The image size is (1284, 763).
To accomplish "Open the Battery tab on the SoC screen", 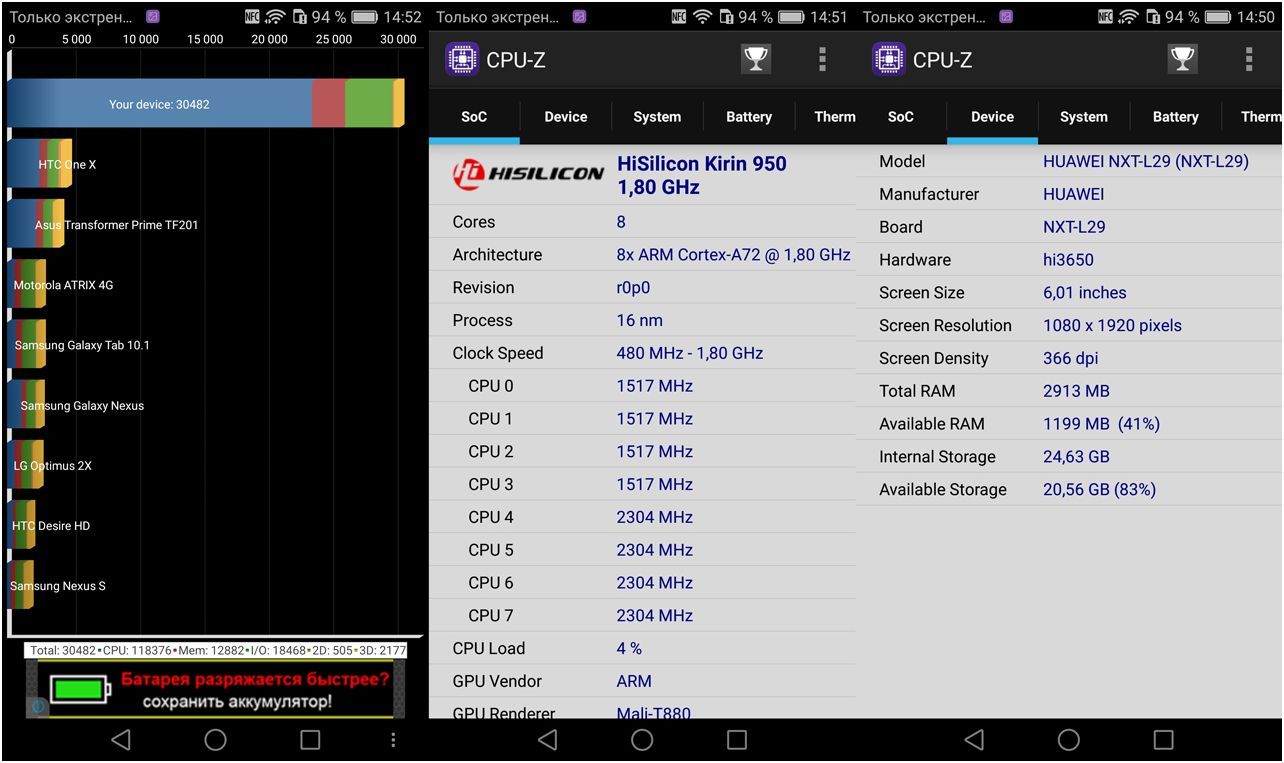I will tap(748, 117).
